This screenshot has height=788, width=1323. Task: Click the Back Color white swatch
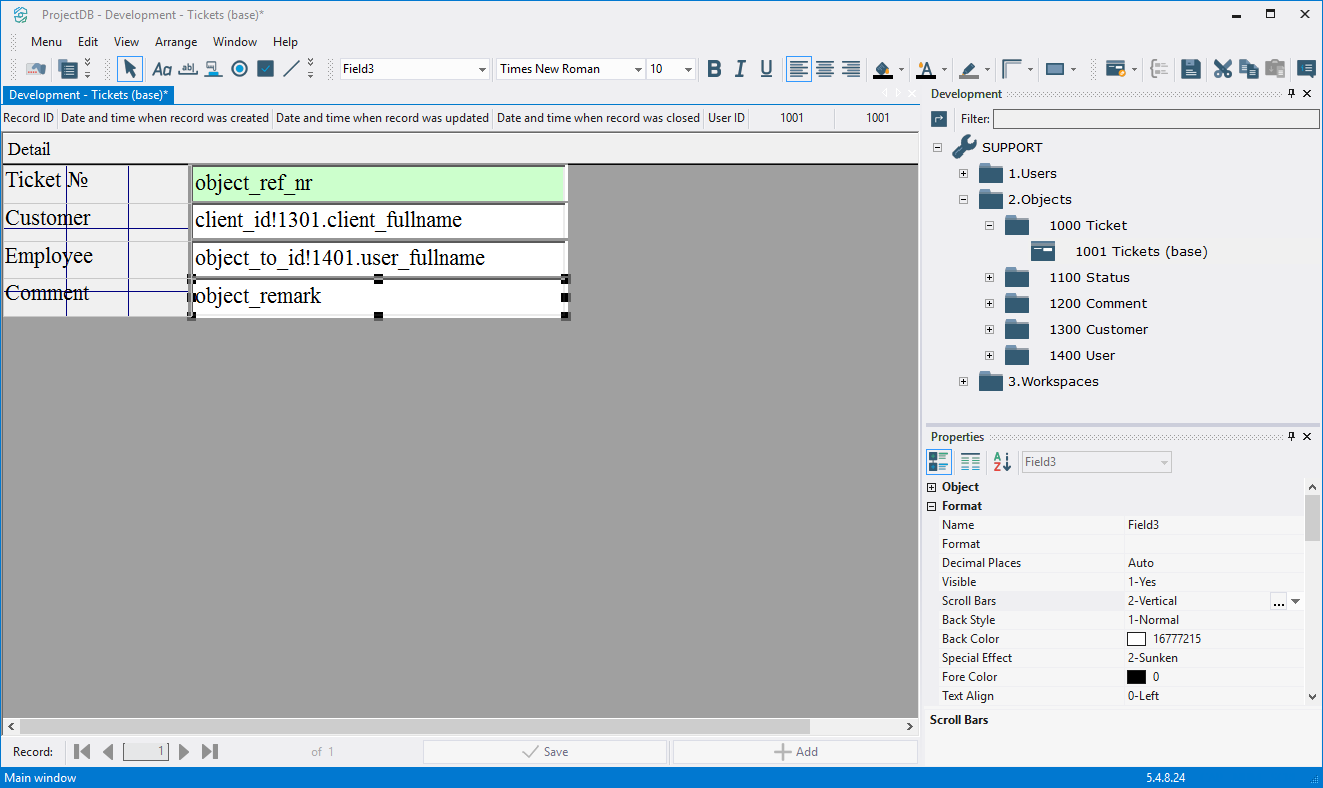coord(1136,639)
